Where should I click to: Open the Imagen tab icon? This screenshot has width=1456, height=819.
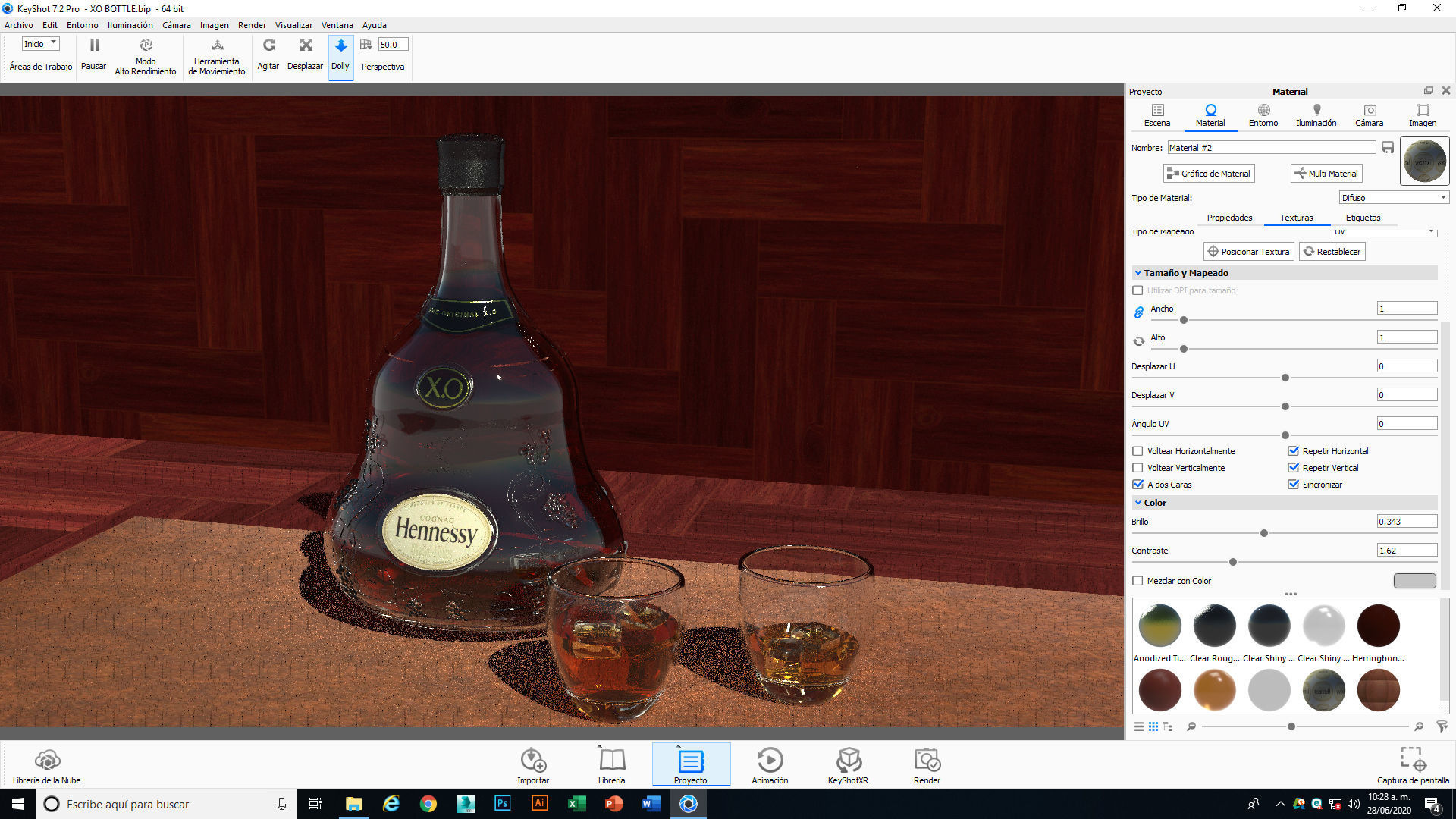(1423, 111)
